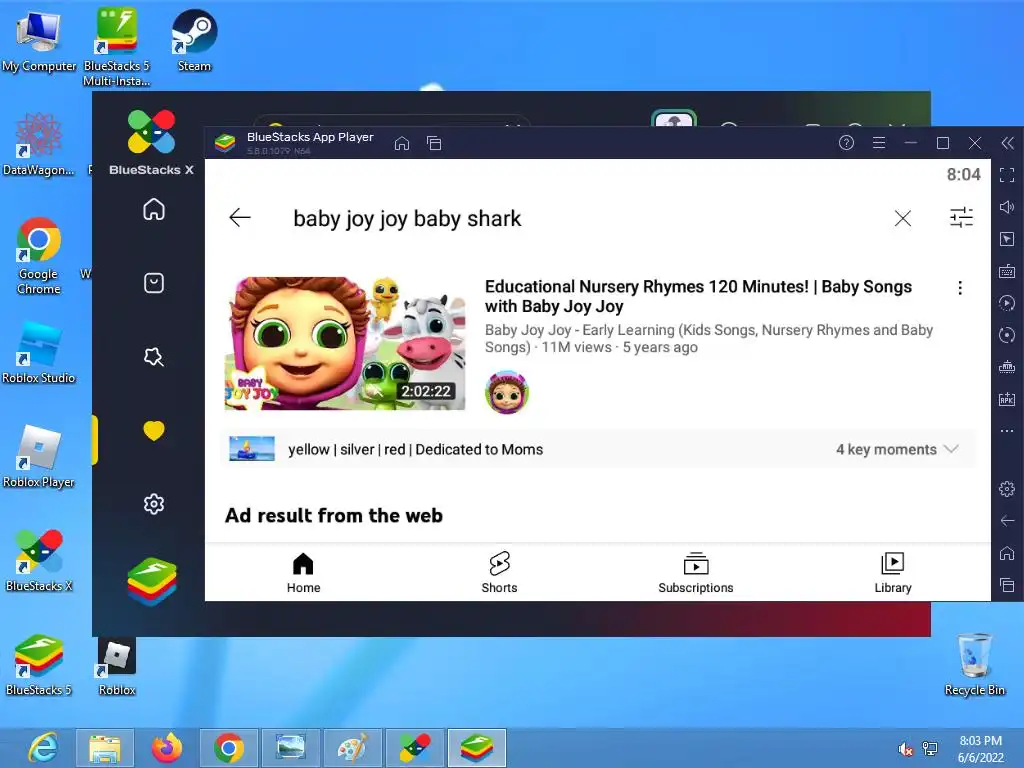Click the Paint icon in the taskbar
The height and width of the screenshot is (768, 1024).
point(353,748)
